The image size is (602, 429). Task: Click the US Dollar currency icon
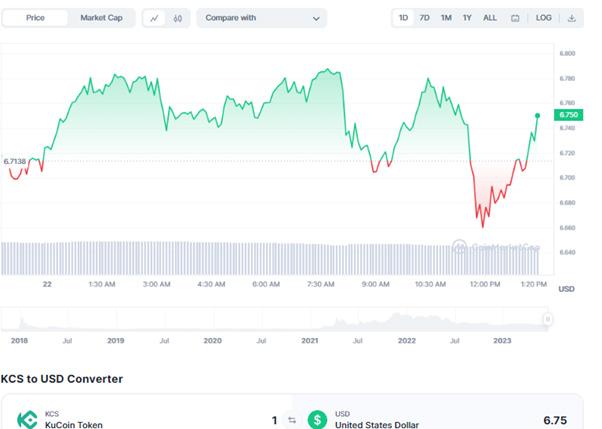point(318,420)
